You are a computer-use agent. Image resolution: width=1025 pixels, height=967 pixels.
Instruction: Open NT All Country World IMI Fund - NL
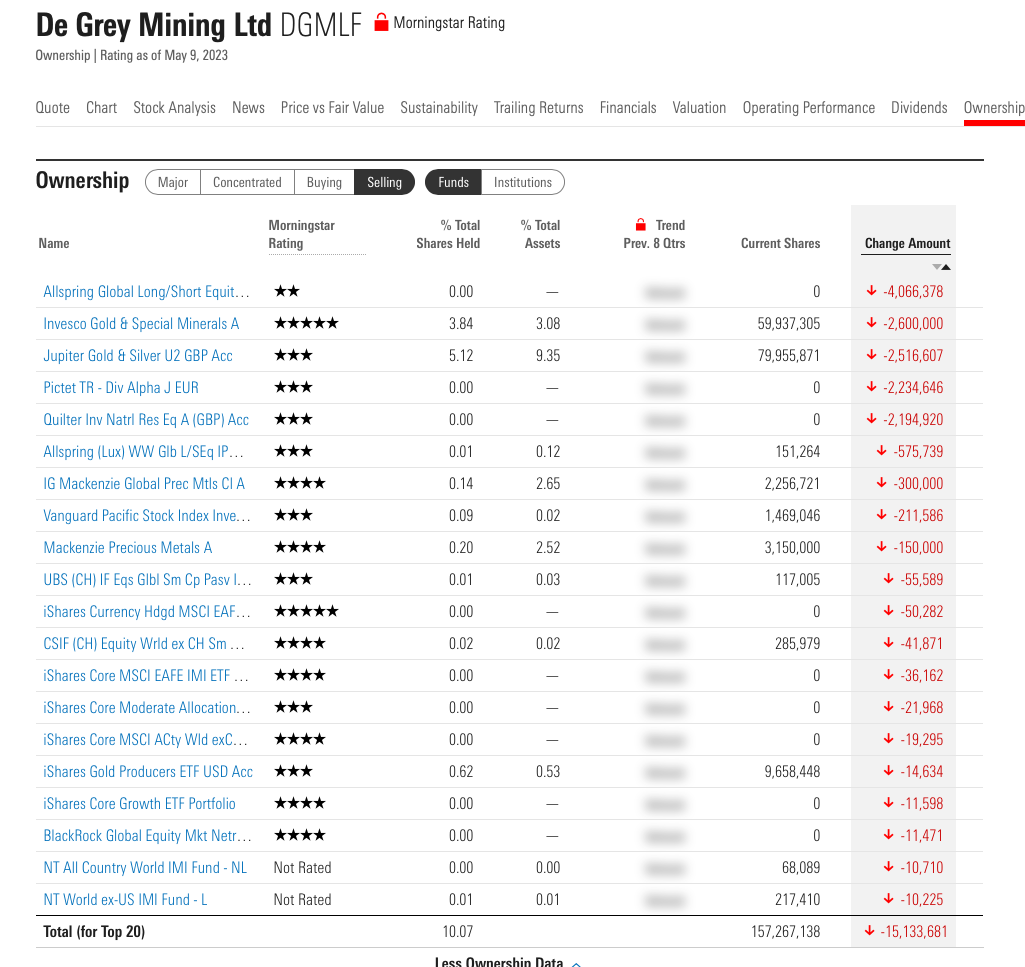click(x=145, y=868)
